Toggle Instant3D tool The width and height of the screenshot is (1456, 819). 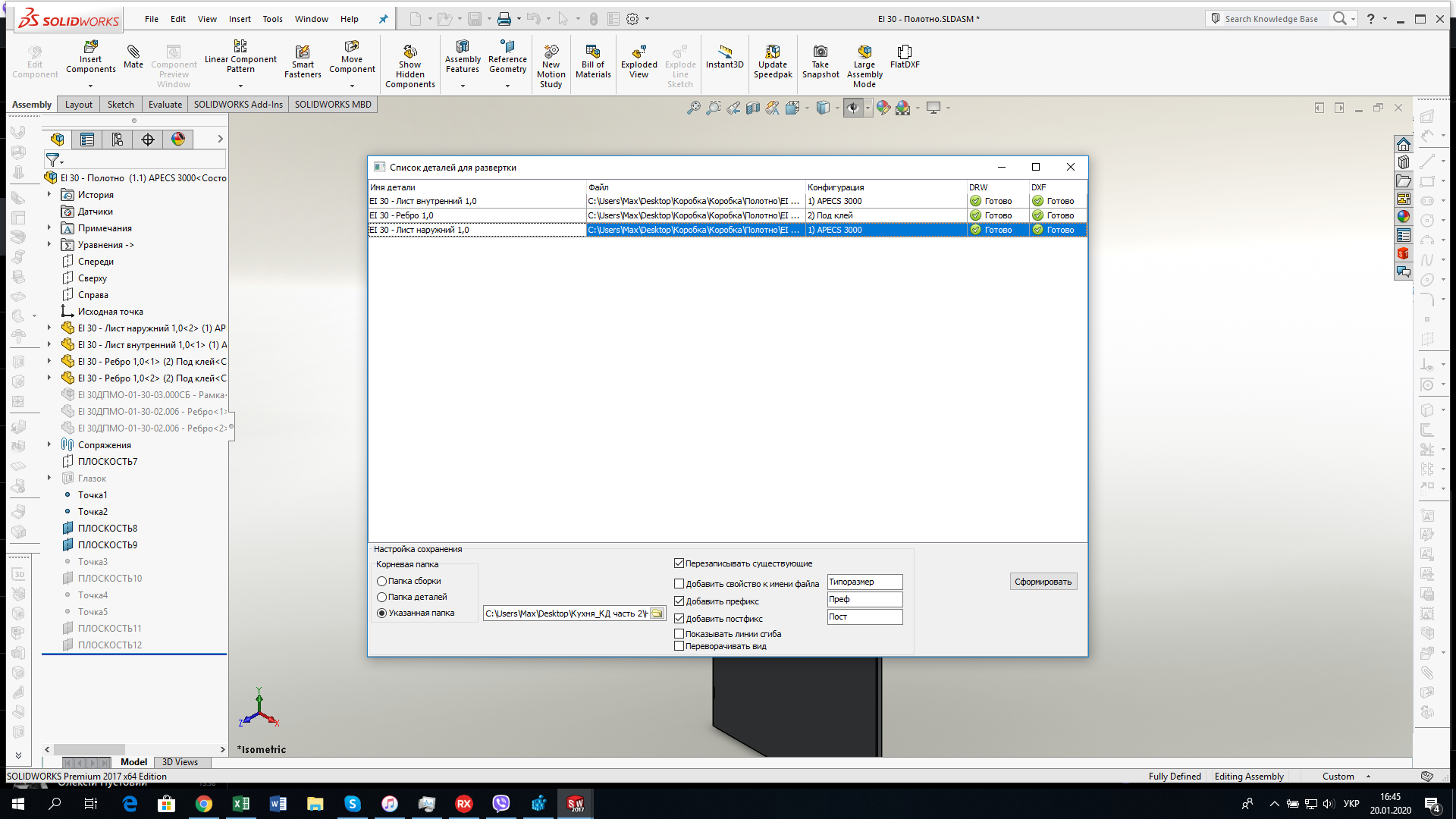click(x=725, y=58)
